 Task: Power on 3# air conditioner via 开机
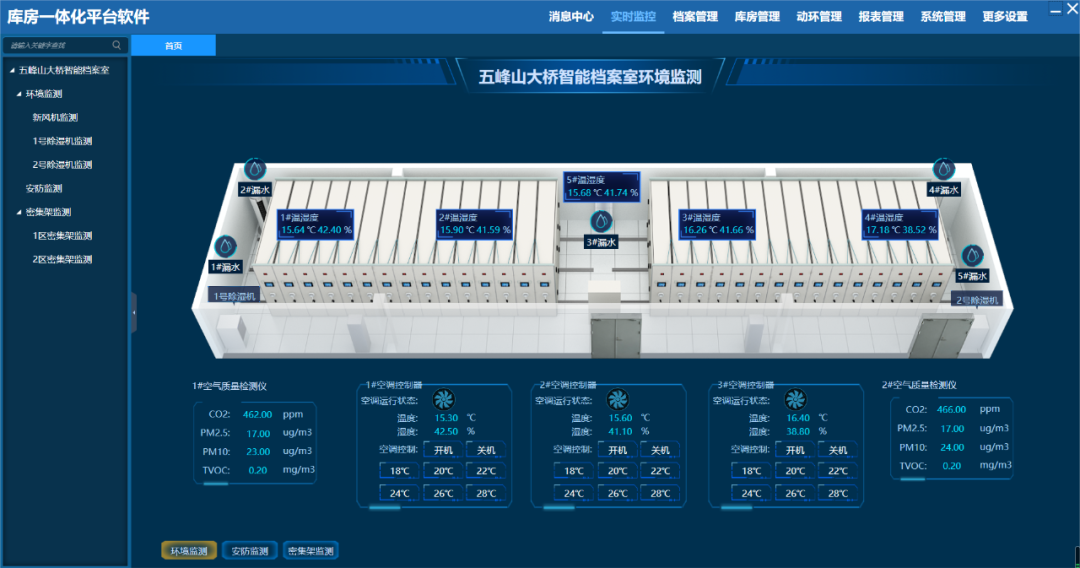coord(795,450)
